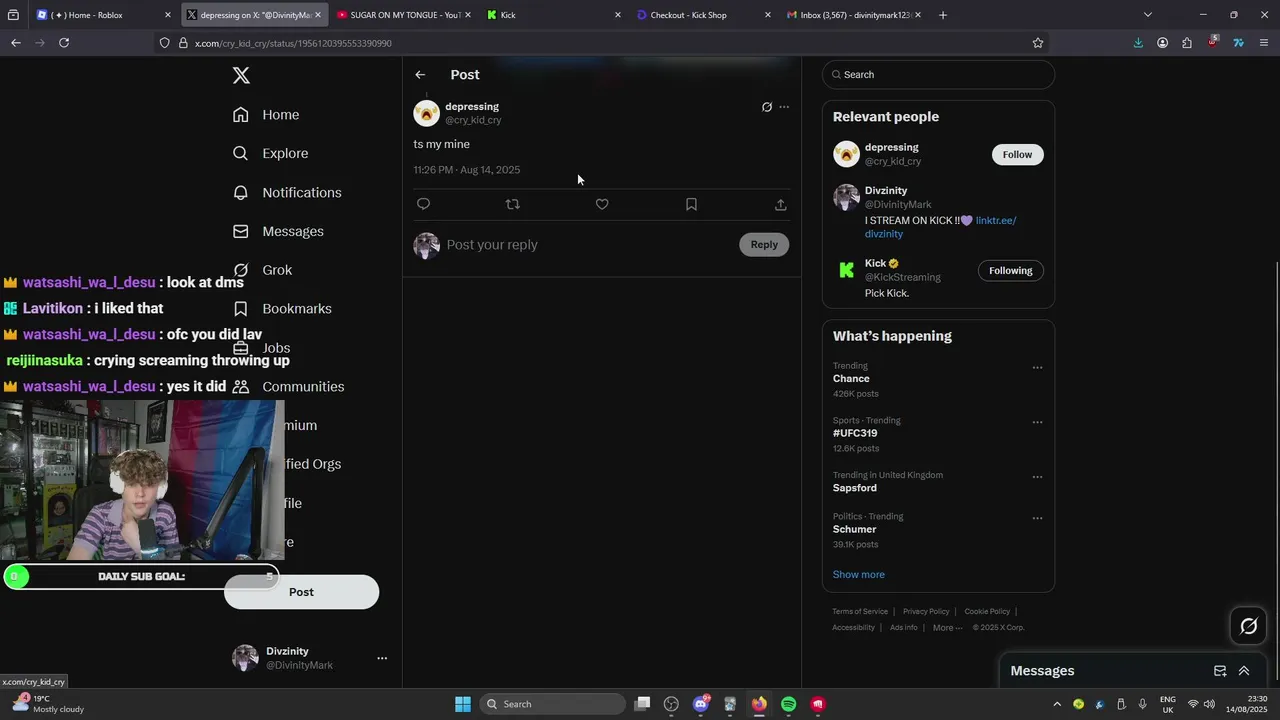Click taskbar Search box

(x=551, y=704)
